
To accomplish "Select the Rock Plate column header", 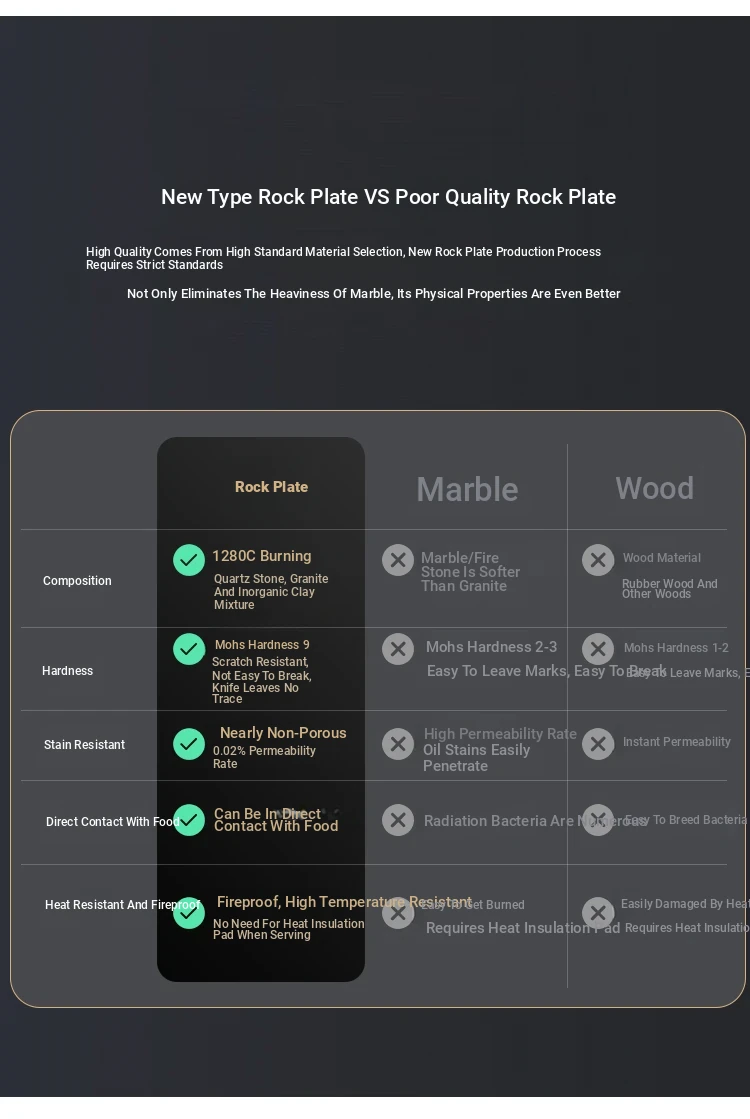I will point(272,487).
